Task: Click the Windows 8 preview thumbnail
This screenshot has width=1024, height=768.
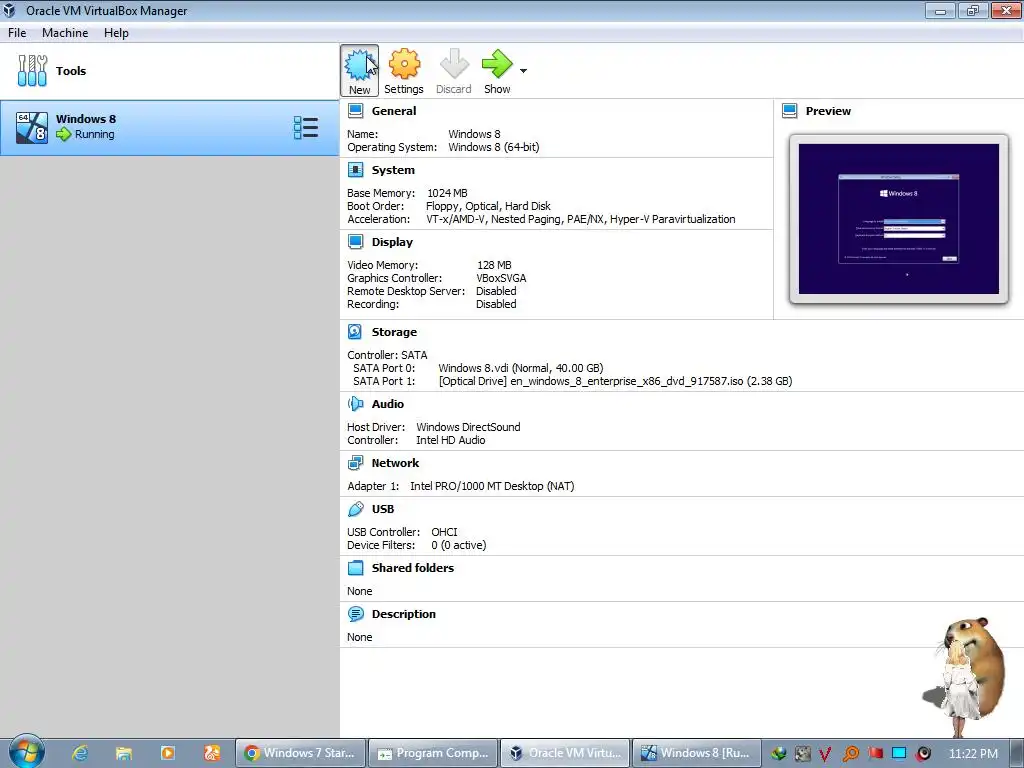Action: [899, 219]
